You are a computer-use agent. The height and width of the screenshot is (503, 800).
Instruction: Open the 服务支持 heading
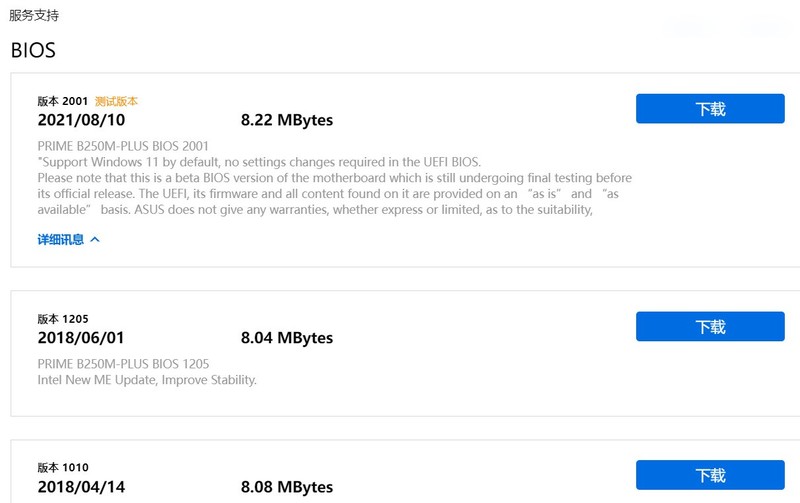(34, 15)
